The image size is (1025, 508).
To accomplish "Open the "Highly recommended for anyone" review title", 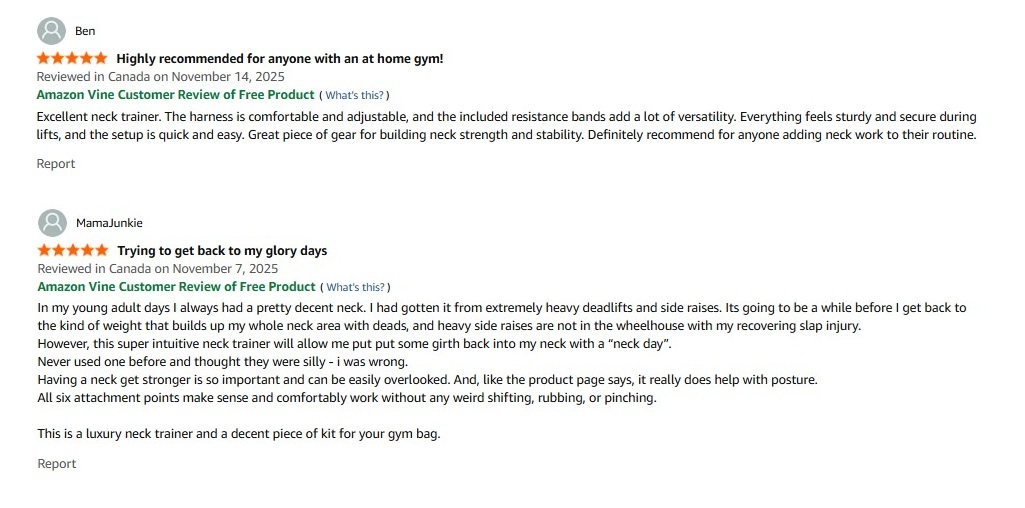I will click(279, 58).
